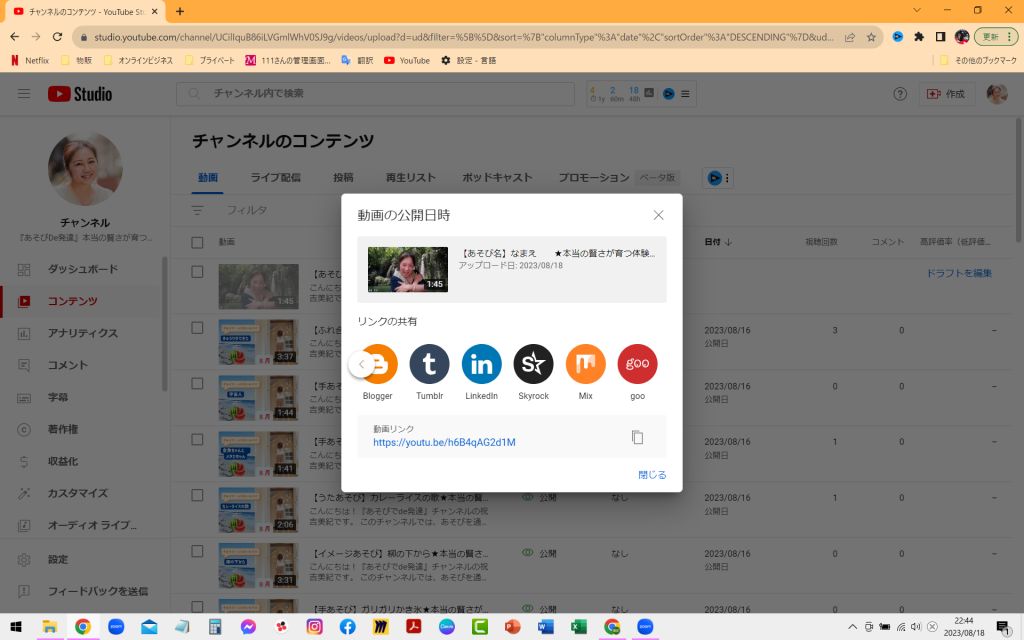Open the 3:37 video thumbnail
The width and height of the screenshot is (1024, 640).
coord(259,342)
